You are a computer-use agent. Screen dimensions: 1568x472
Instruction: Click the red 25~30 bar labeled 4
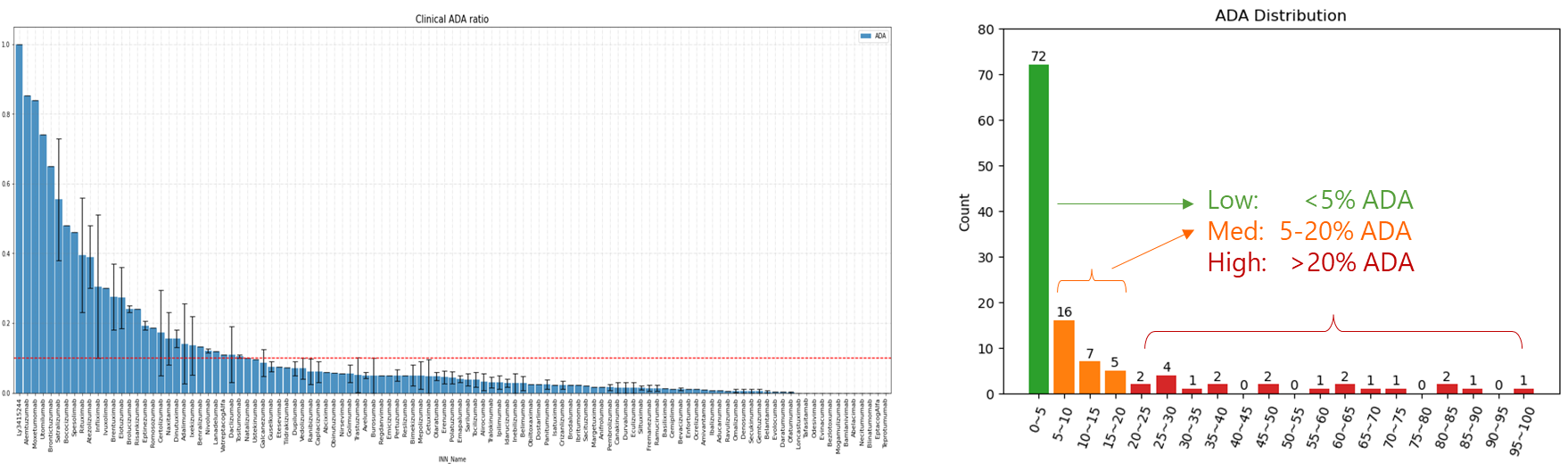(1166, 385)
